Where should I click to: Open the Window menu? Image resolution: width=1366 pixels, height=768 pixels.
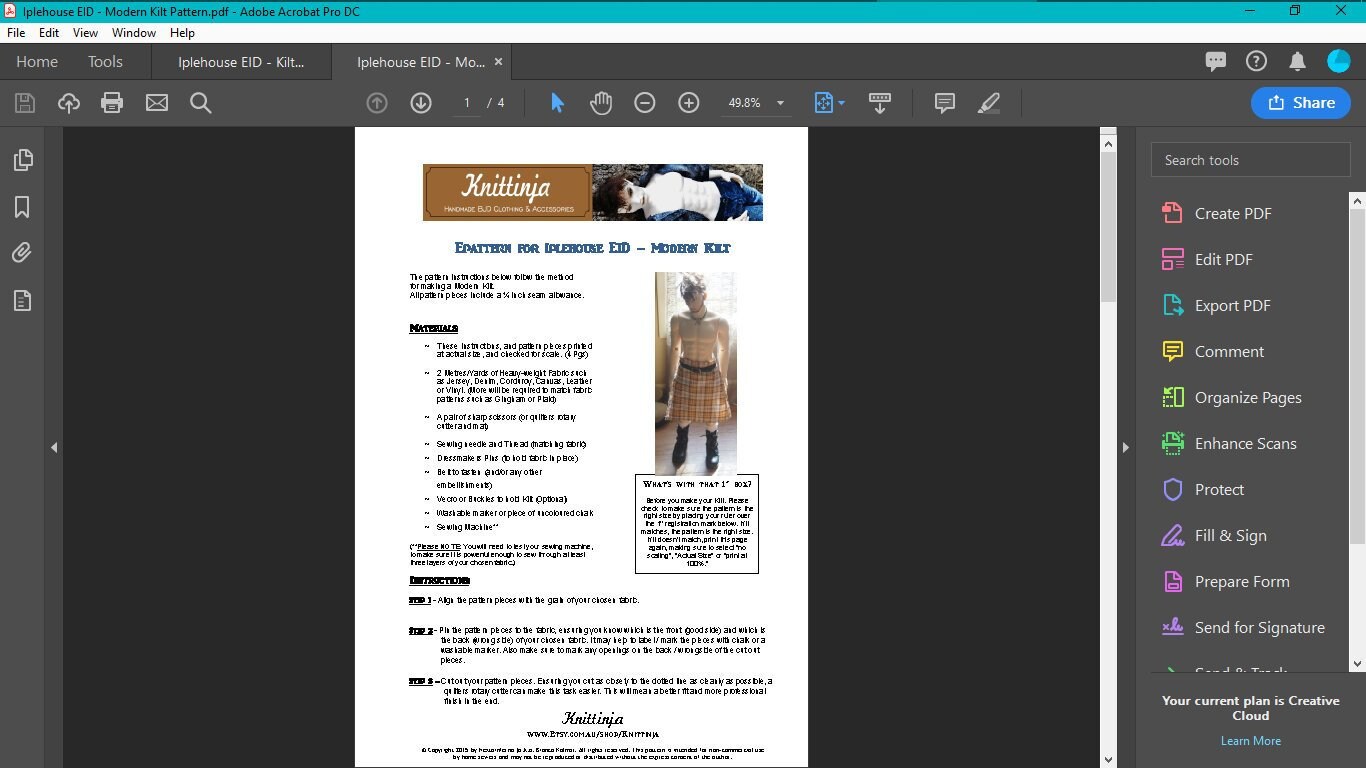tap(134, 33)
